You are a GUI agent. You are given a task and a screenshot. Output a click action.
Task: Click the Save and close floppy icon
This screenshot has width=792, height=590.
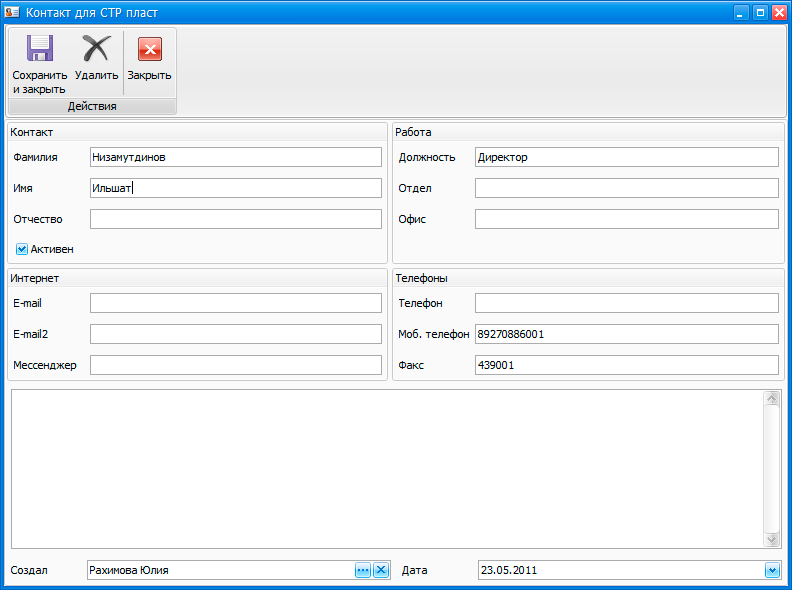click(40, 50)
